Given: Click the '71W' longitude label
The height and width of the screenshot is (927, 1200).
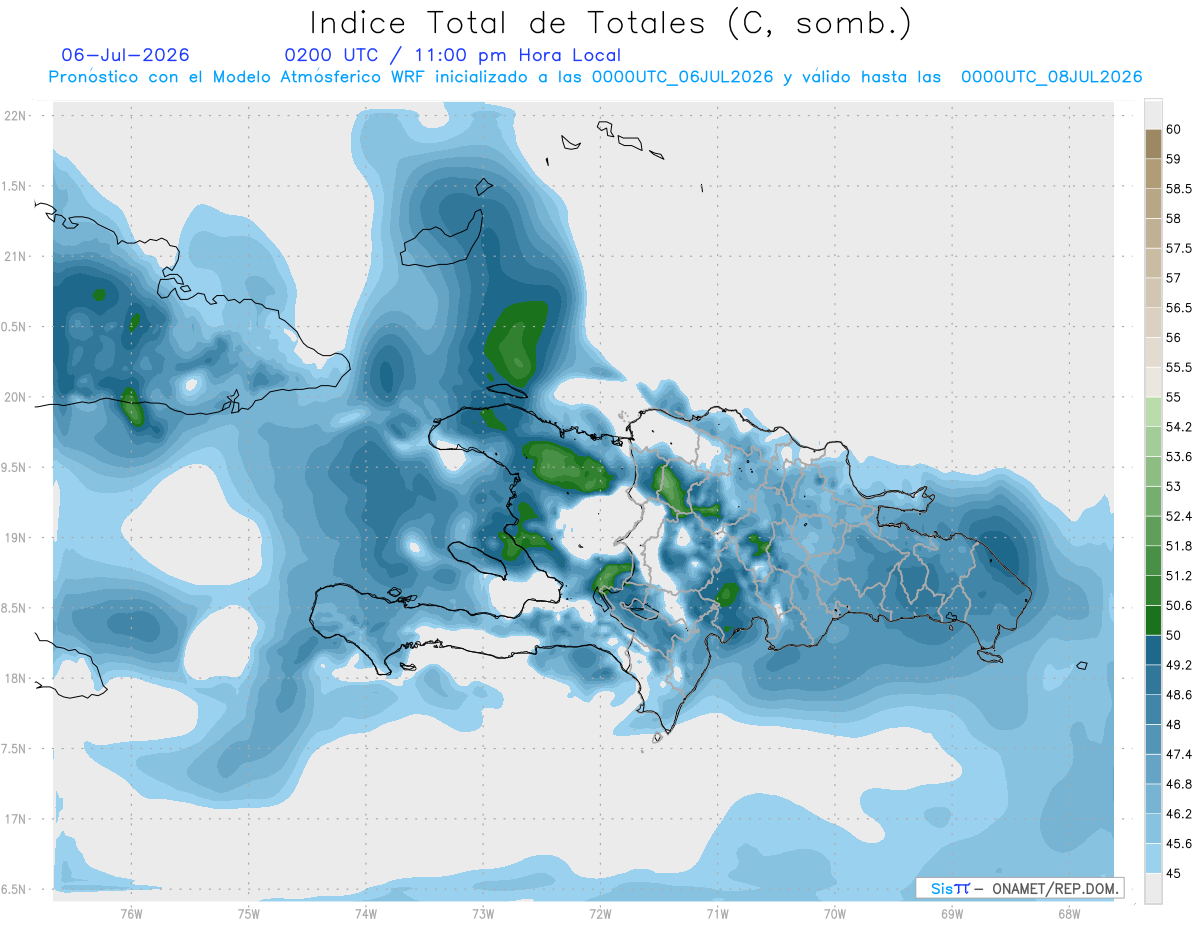Looking at the screenshot, I should (x=717, y=914).
